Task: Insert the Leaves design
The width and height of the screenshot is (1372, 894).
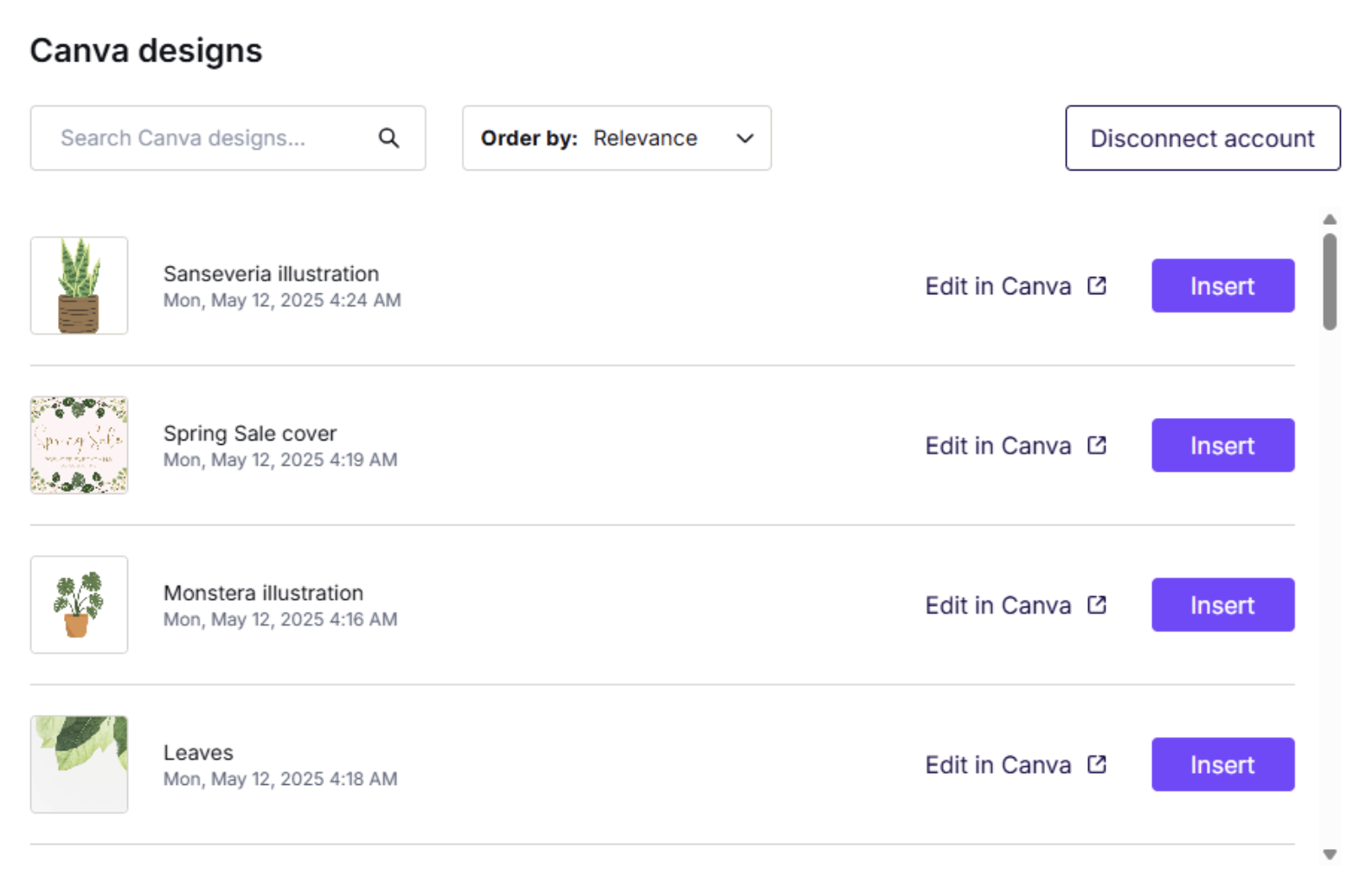Action: click(x=1222, y=764)
